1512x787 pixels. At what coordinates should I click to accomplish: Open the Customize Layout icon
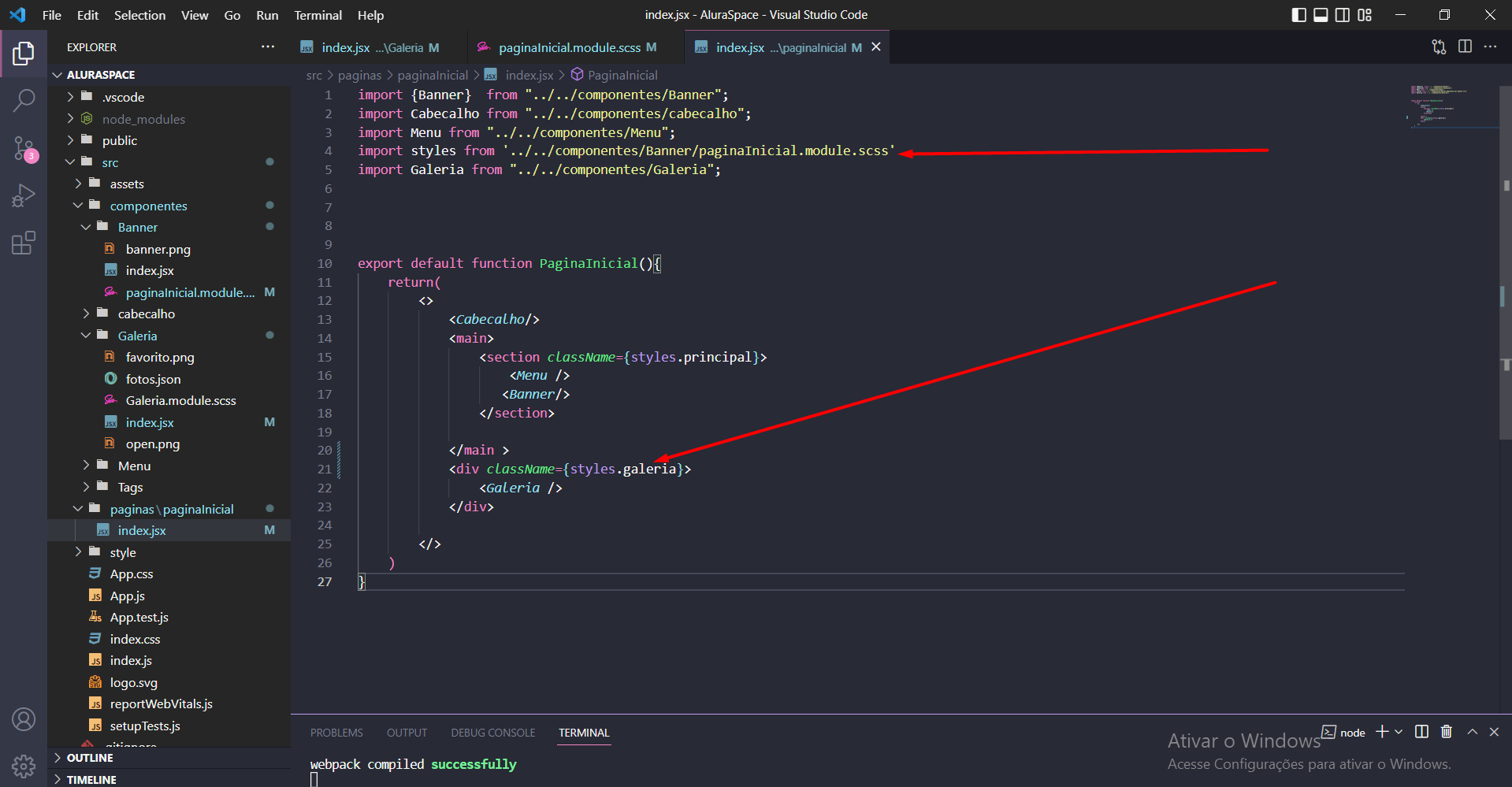pyautogui.click(x=1365, y=15)
